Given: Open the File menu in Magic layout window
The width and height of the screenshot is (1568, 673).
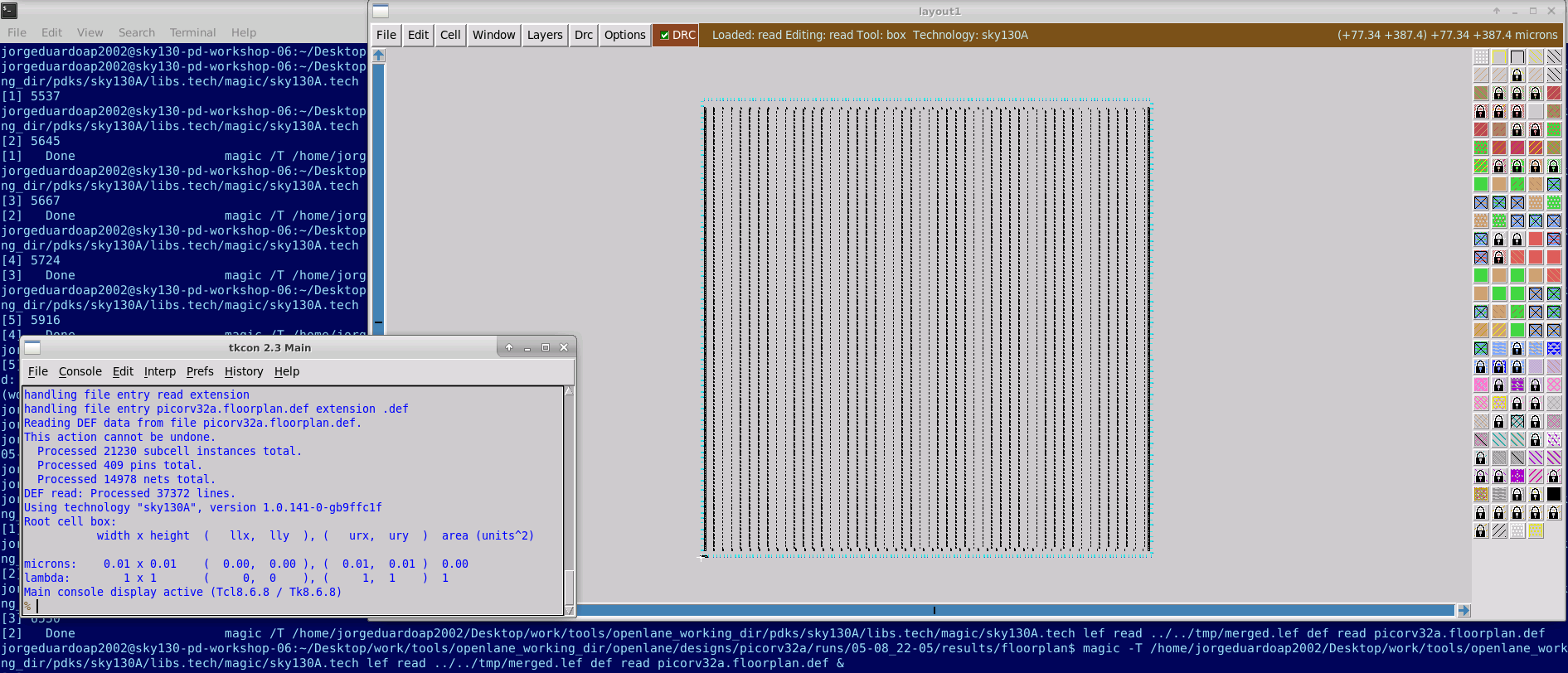Looking at the screenshot, I should (x=386, y=35).
